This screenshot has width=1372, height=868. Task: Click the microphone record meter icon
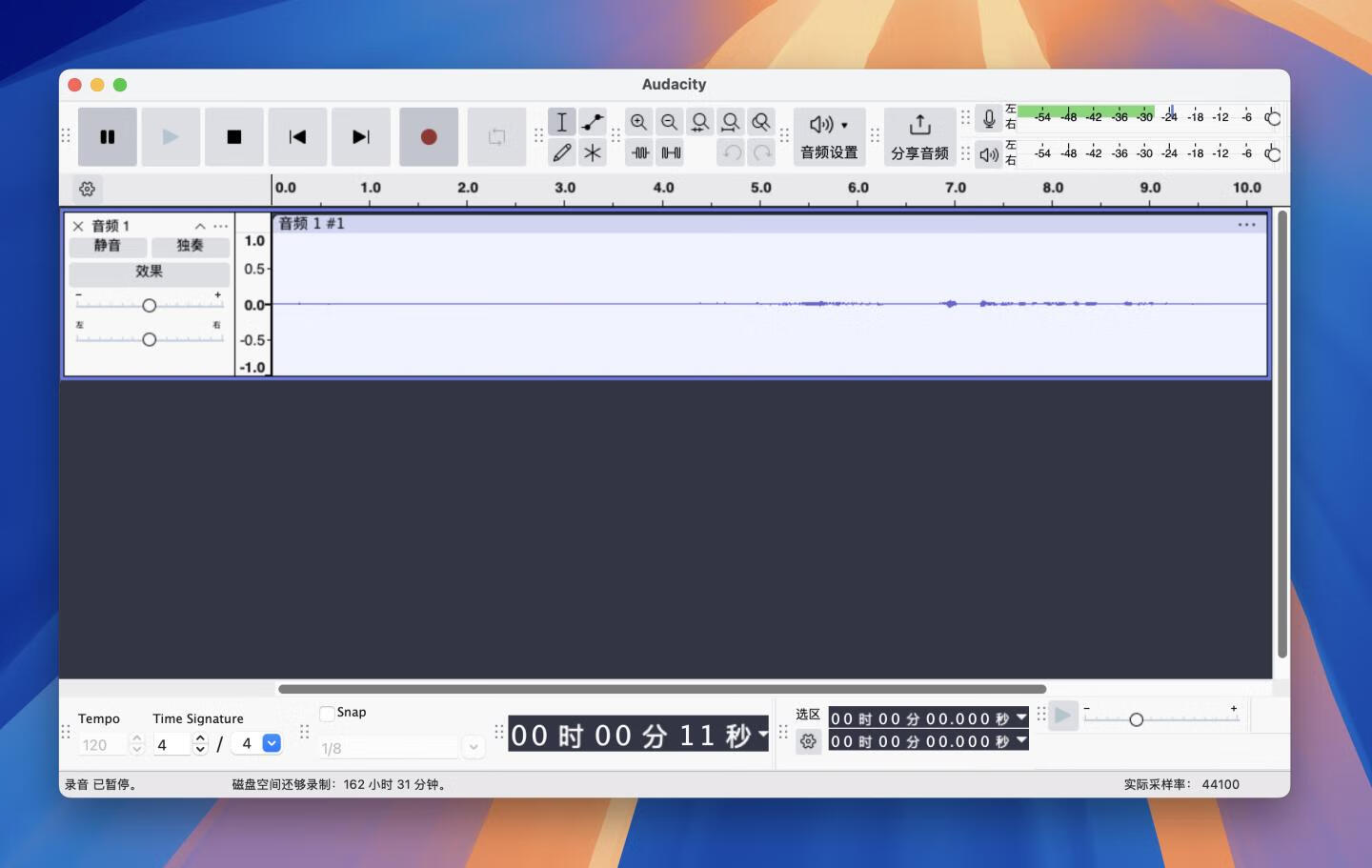989,118
